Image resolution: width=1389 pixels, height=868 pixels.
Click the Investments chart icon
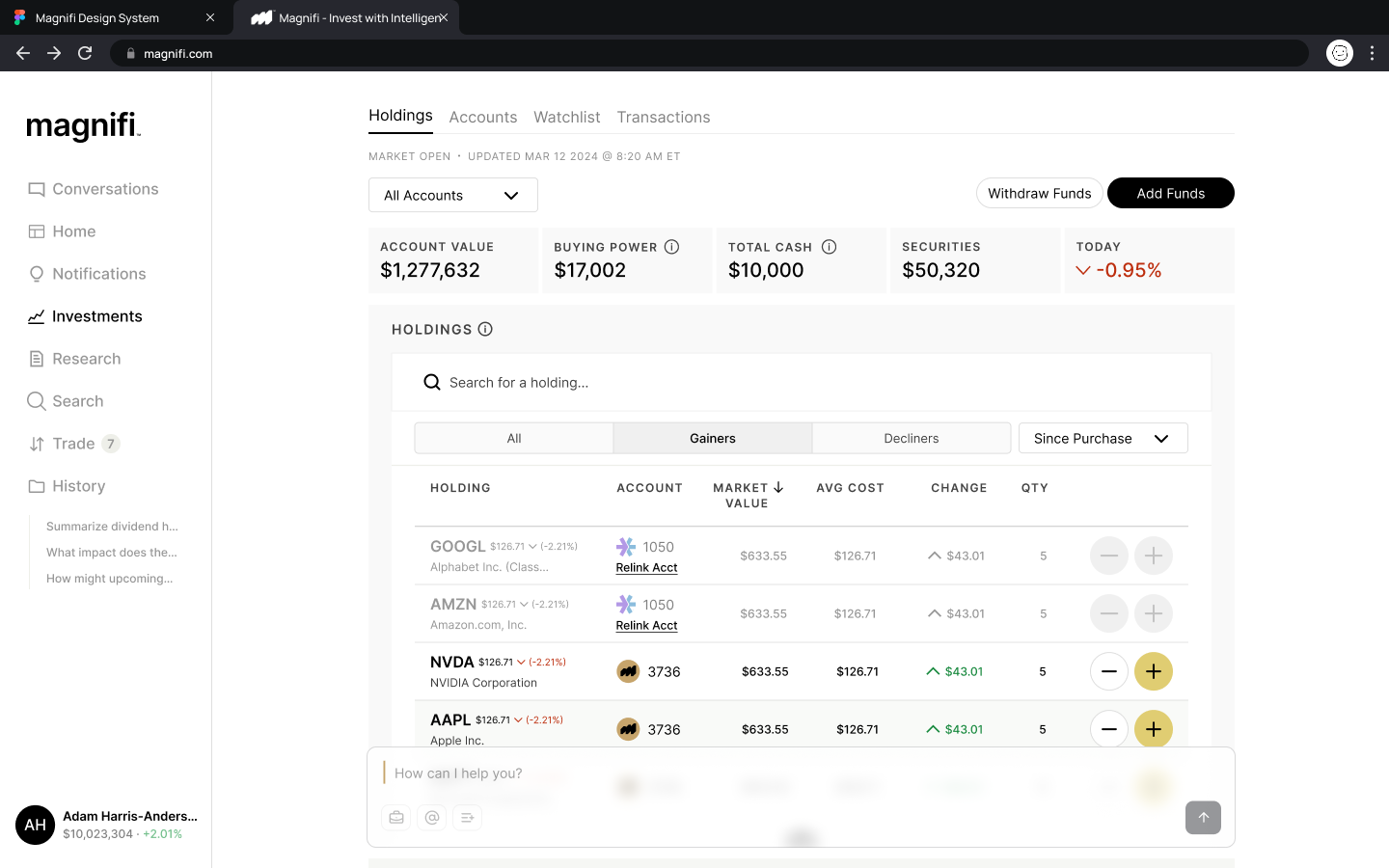[x=37, y=316]
